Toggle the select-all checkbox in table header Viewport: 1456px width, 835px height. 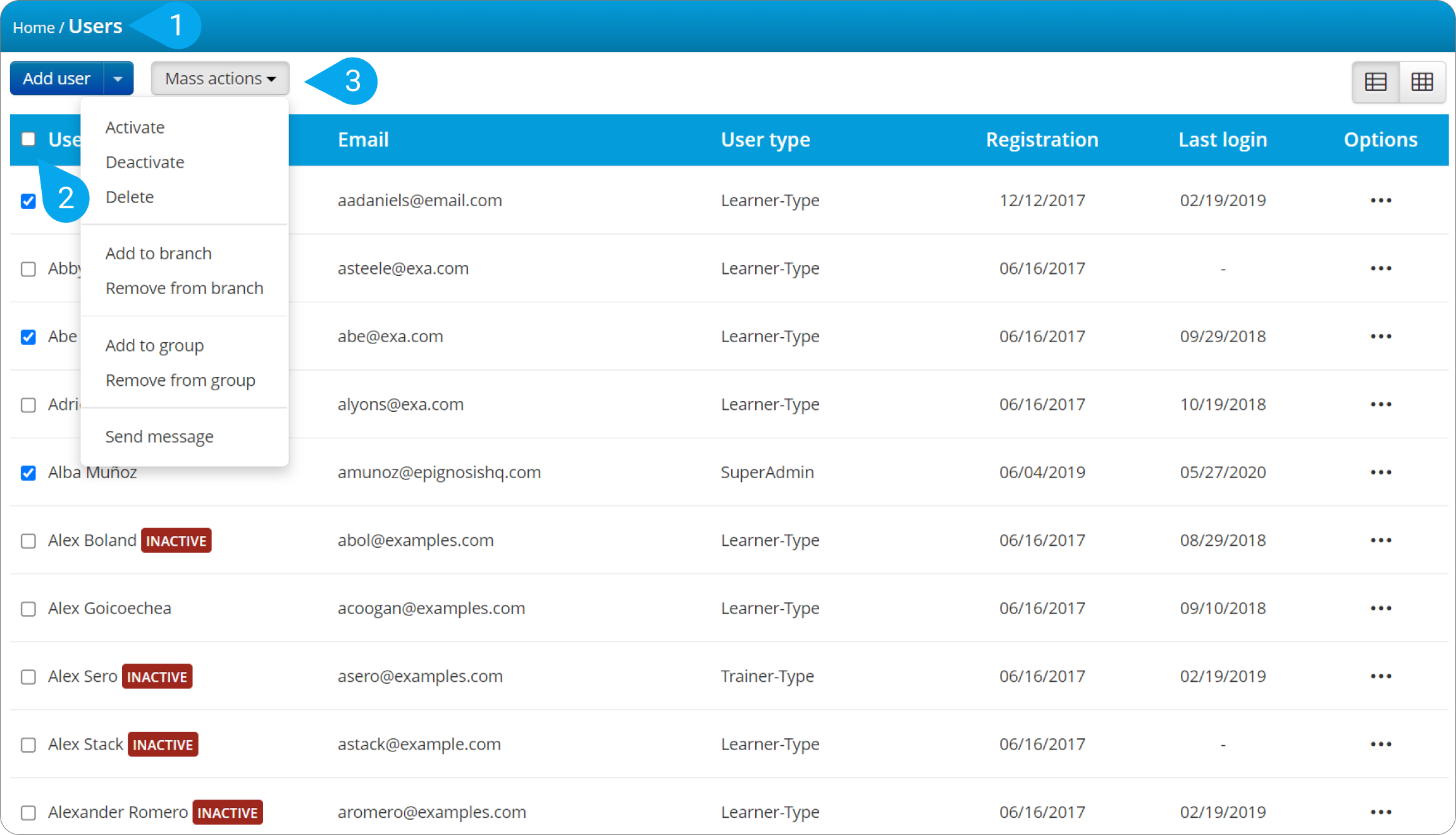tap(28, 139)
